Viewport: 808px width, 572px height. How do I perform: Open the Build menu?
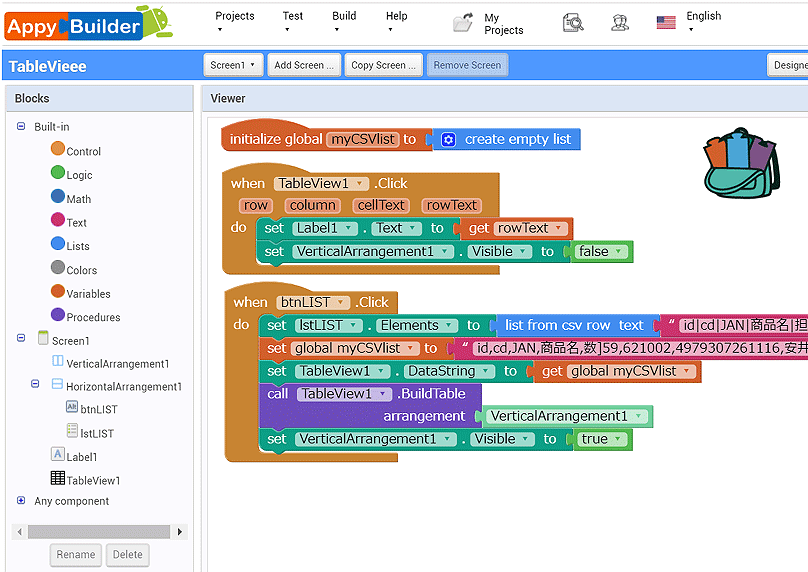[344, 22]
